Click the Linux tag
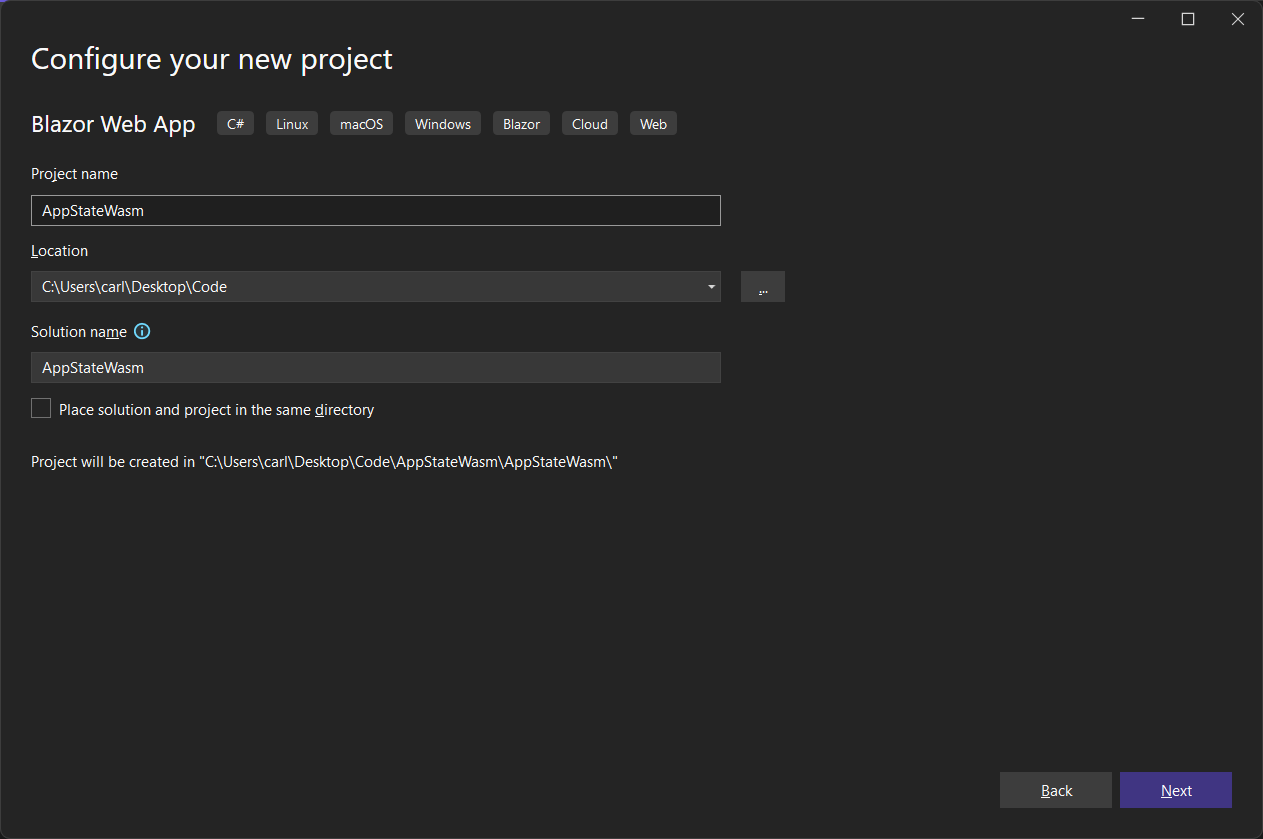The height and width of the screenshot is (839, 1263). click(292, 124)
